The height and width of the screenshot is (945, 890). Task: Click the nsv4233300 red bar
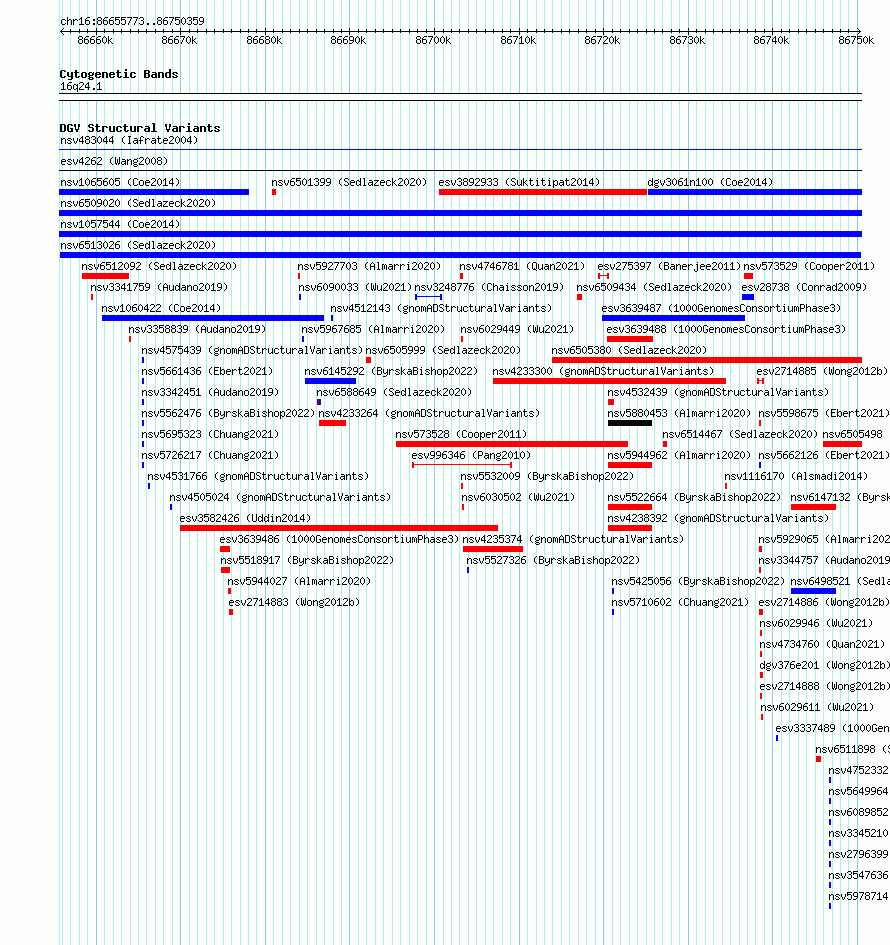click(609, 381)
